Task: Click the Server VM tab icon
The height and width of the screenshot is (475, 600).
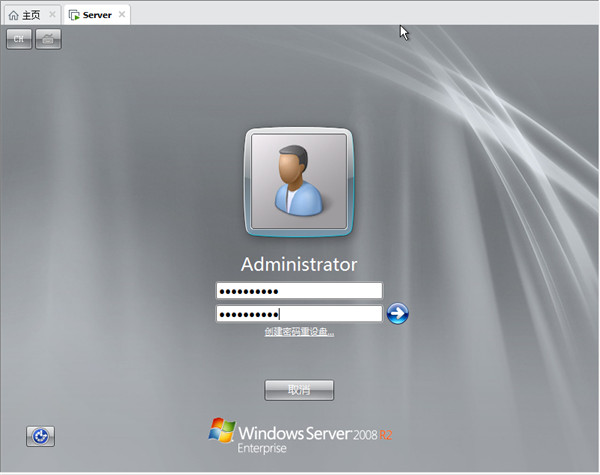Action: pos(74,15)
